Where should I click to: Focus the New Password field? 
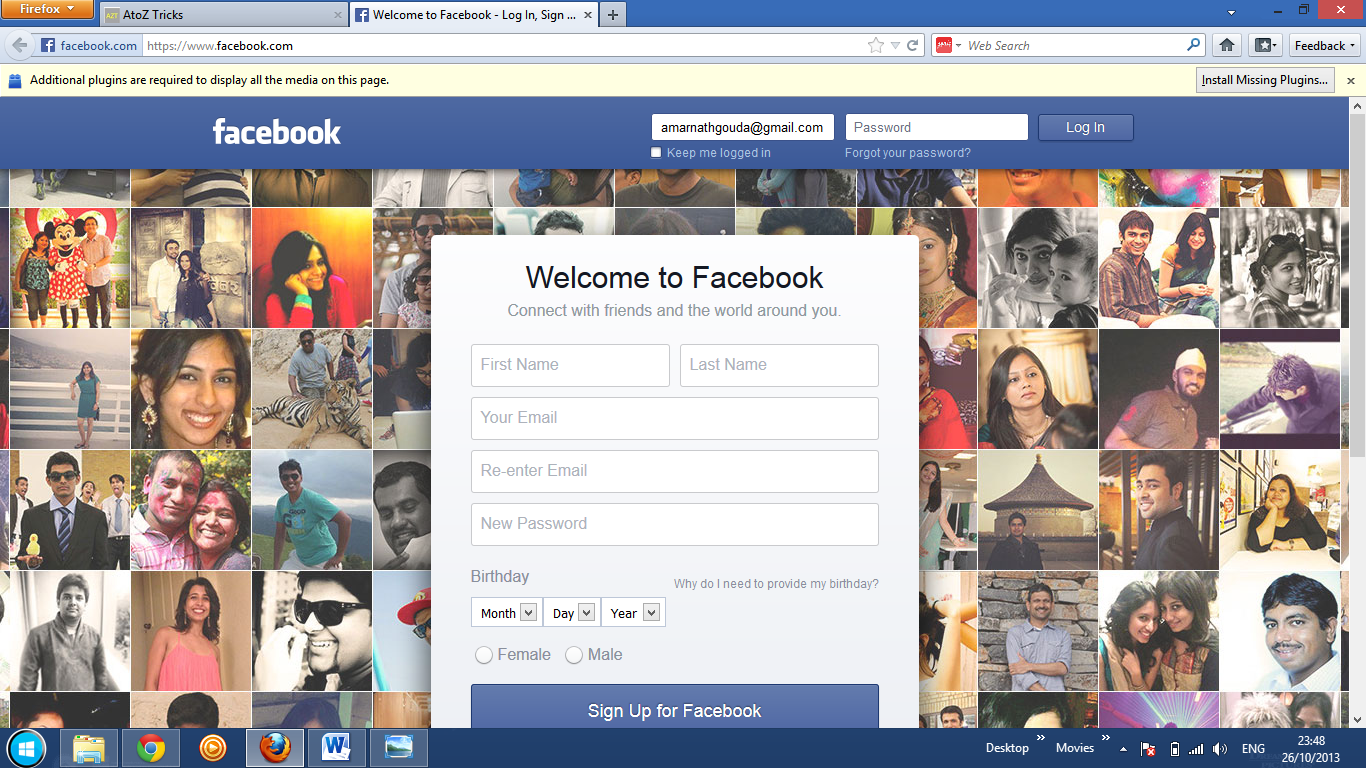pyautogui.click(x=675, y=524)
